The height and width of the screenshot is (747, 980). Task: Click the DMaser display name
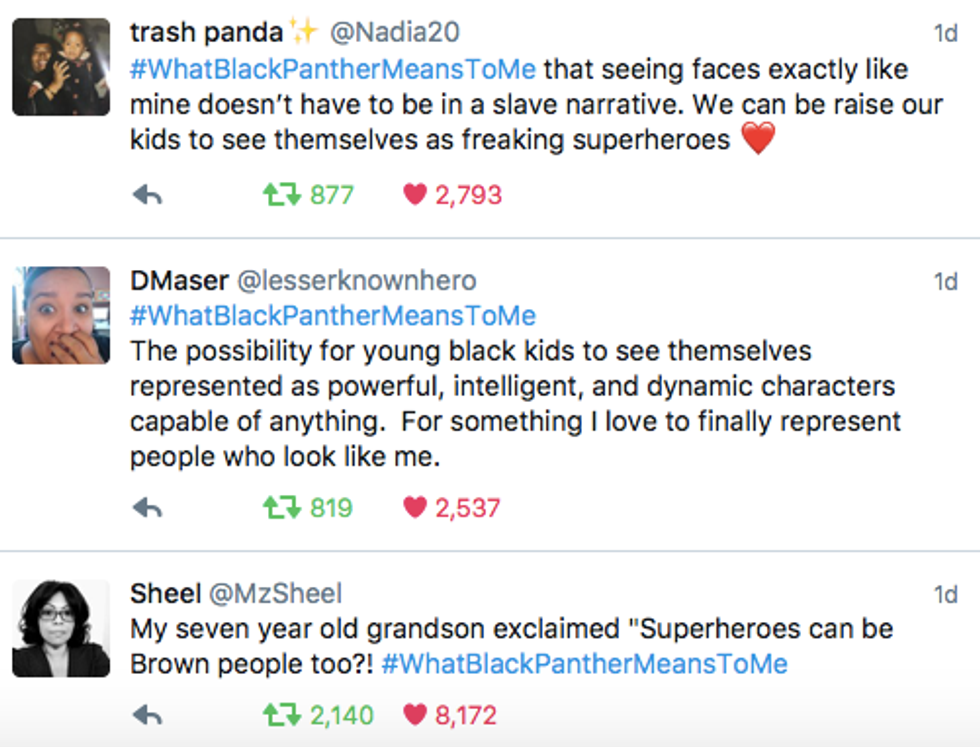tap(179, 281)
